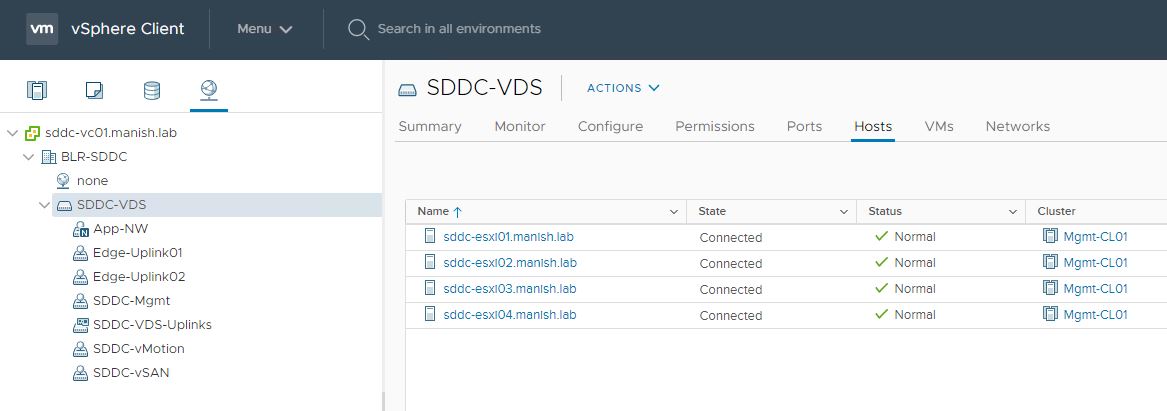
Task: Open Mgmt-CL01 cluster link in esxi02 row
Action: tap(1095, 262)
